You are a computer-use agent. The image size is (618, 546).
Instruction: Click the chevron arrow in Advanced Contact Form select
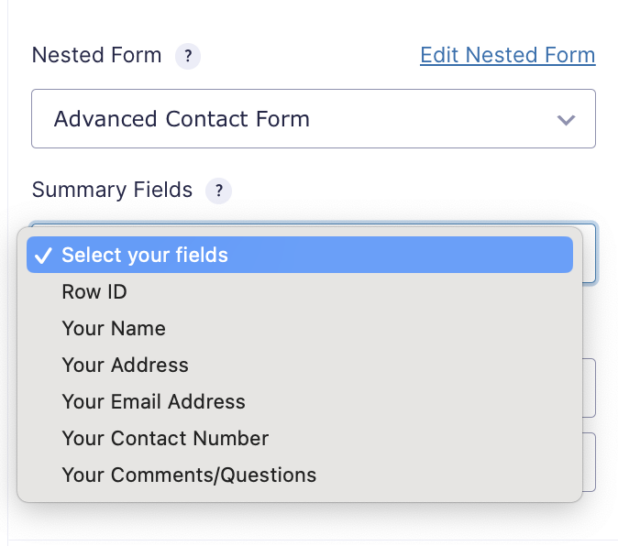(566, 120)
